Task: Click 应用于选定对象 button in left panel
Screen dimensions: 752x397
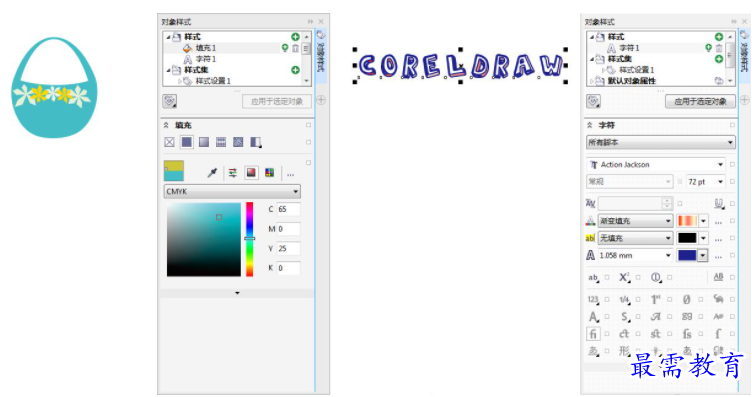Action: [277, 101]
